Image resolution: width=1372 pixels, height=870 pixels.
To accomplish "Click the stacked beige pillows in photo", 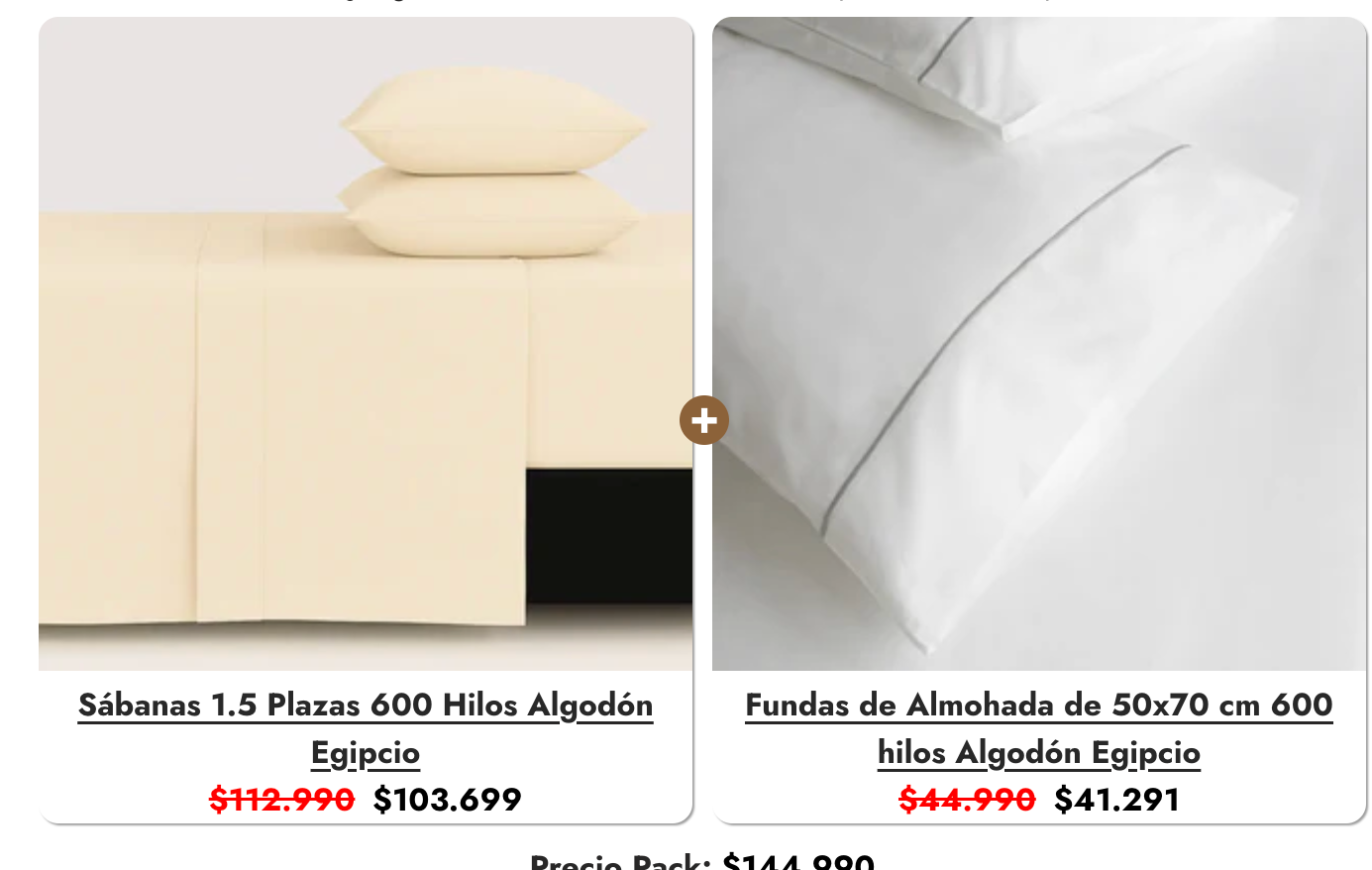I will (492, 163).
